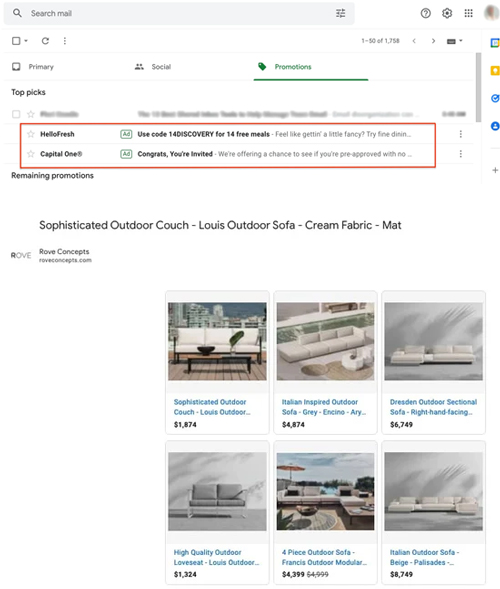Click the Remaining promotions heading
Image resolution: width=500 pixels, height=589 pixels.
(52, 175)
